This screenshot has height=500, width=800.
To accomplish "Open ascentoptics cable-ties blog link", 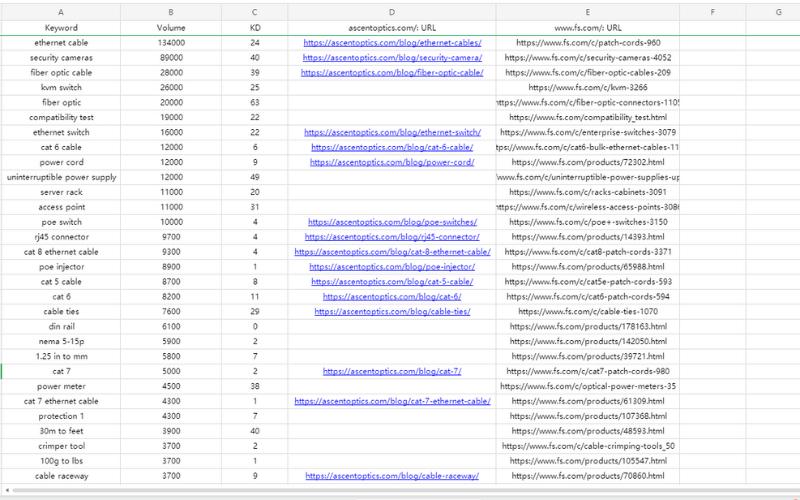I will click(392, 311).
